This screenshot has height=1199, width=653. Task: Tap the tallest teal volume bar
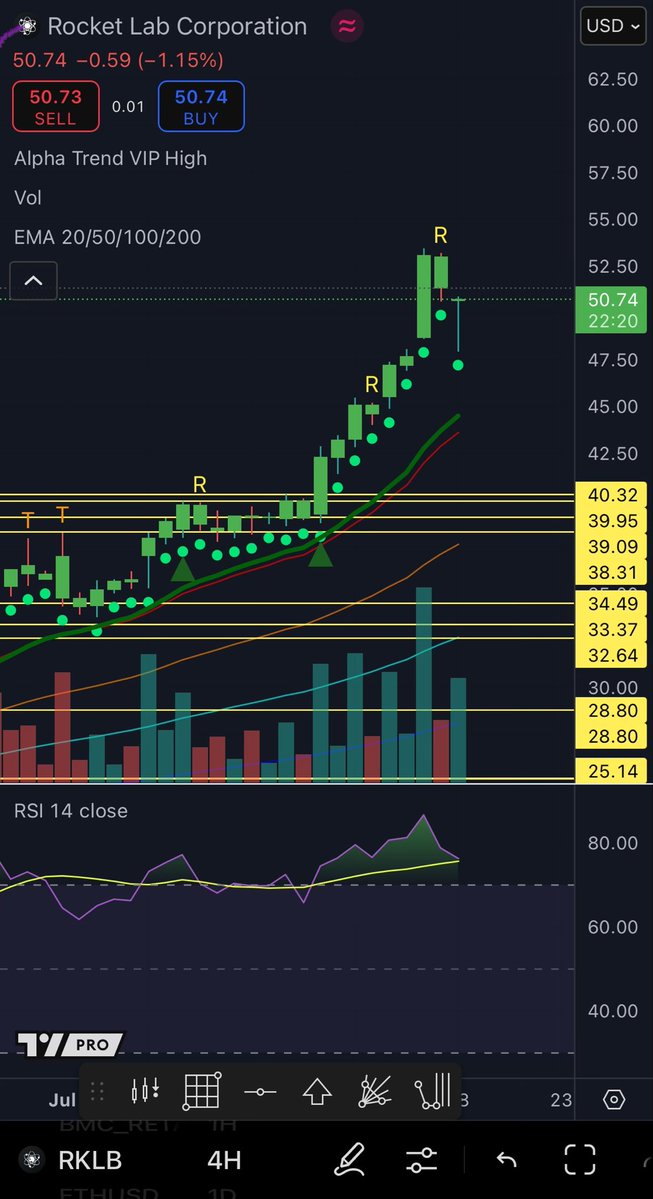pyautogui.click(x=424, y=684)
